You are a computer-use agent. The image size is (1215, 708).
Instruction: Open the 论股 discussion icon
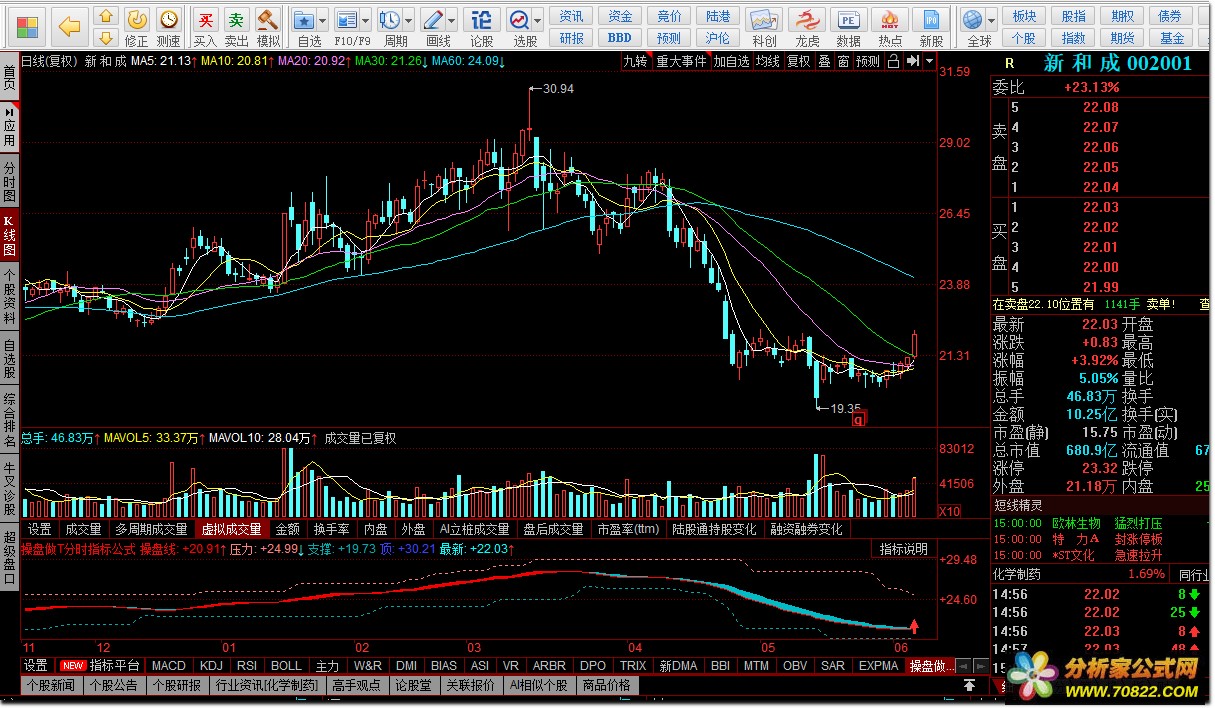tap(481, 27)
